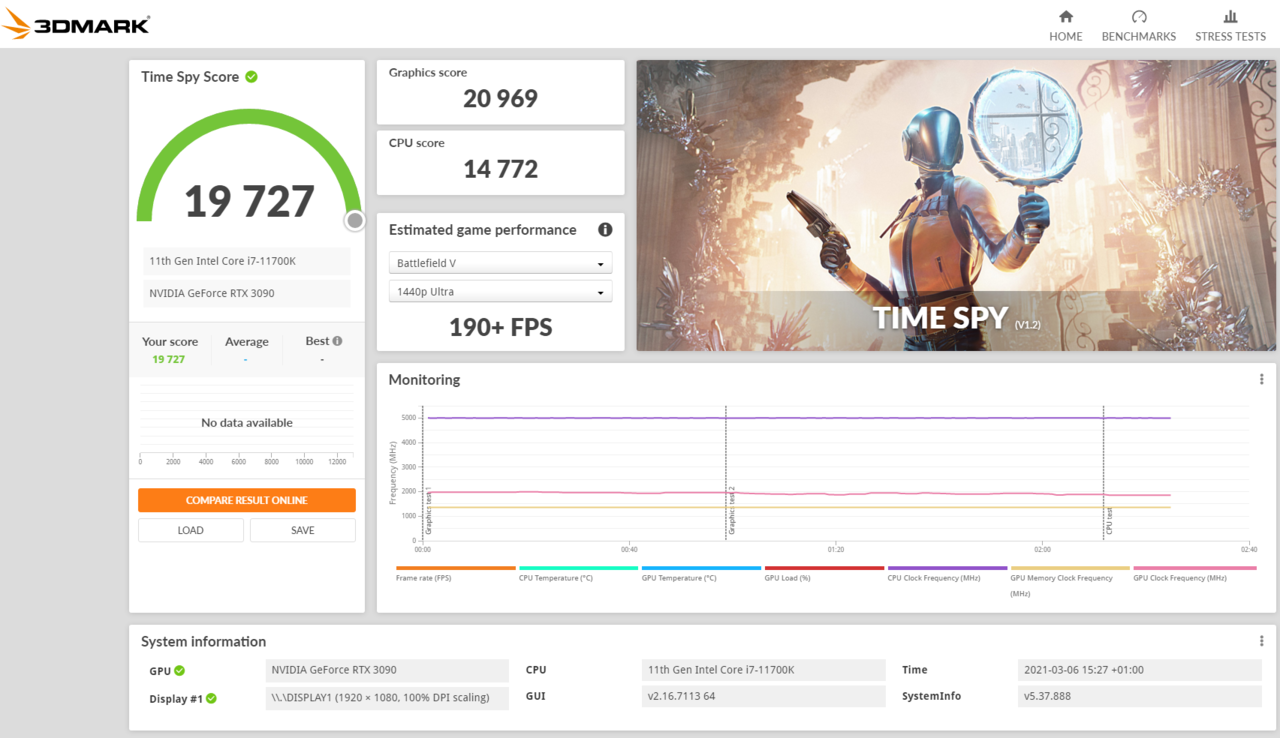Open the Stress Tests chart icon
1280x738 pixels.
pyautogui.click(x=1230, y=16)
